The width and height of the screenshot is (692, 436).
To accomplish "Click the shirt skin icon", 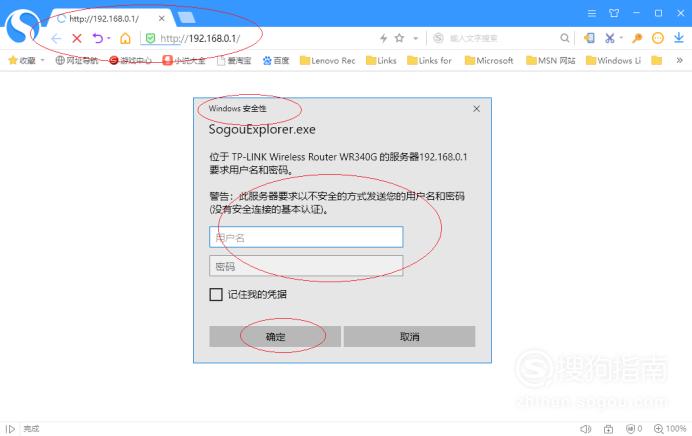I will 614,13.
